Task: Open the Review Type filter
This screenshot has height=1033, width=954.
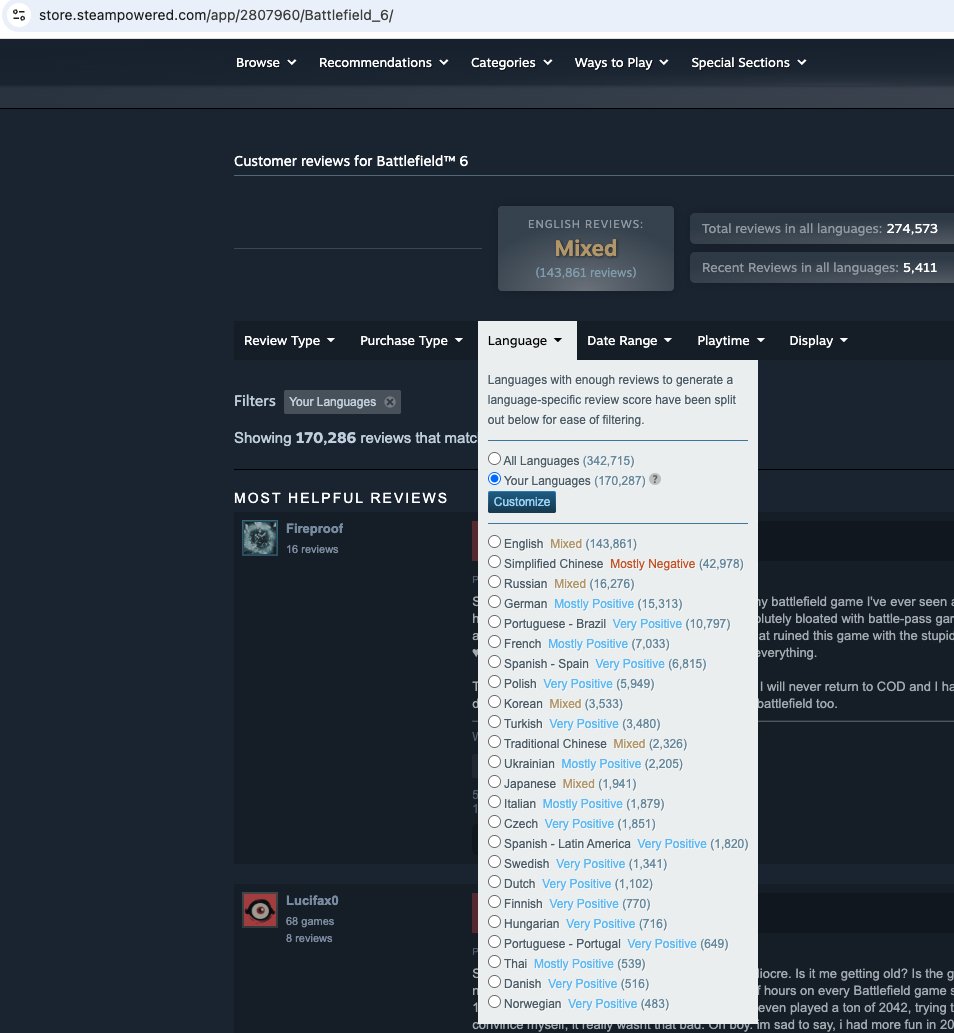Action: 289,341
